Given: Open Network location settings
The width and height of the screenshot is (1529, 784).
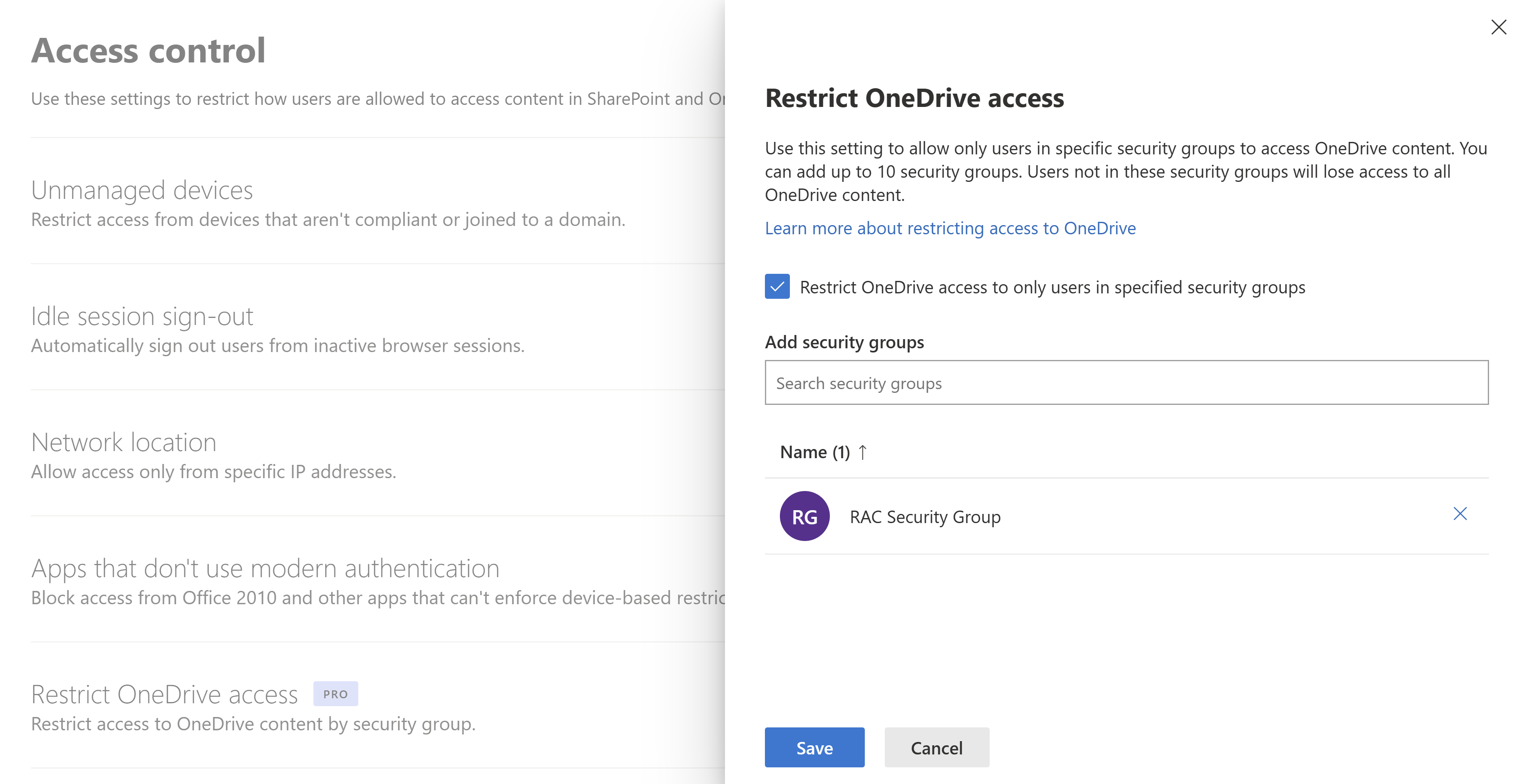Looking at the screenshot, I should [124, 443].
